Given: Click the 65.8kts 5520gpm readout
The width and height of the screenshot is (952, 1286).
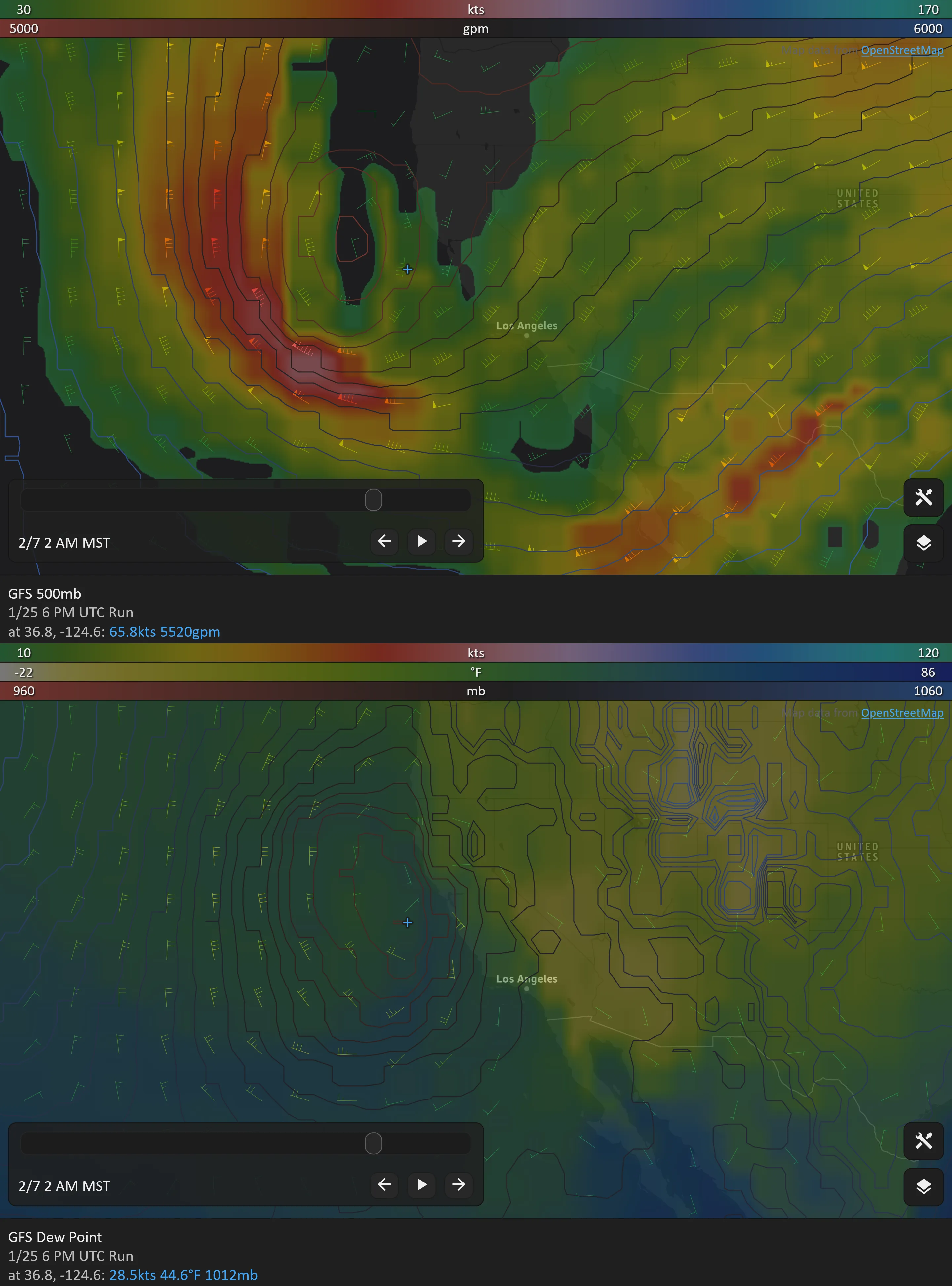Looking at the screenshot, I should [x=165, y=632].
